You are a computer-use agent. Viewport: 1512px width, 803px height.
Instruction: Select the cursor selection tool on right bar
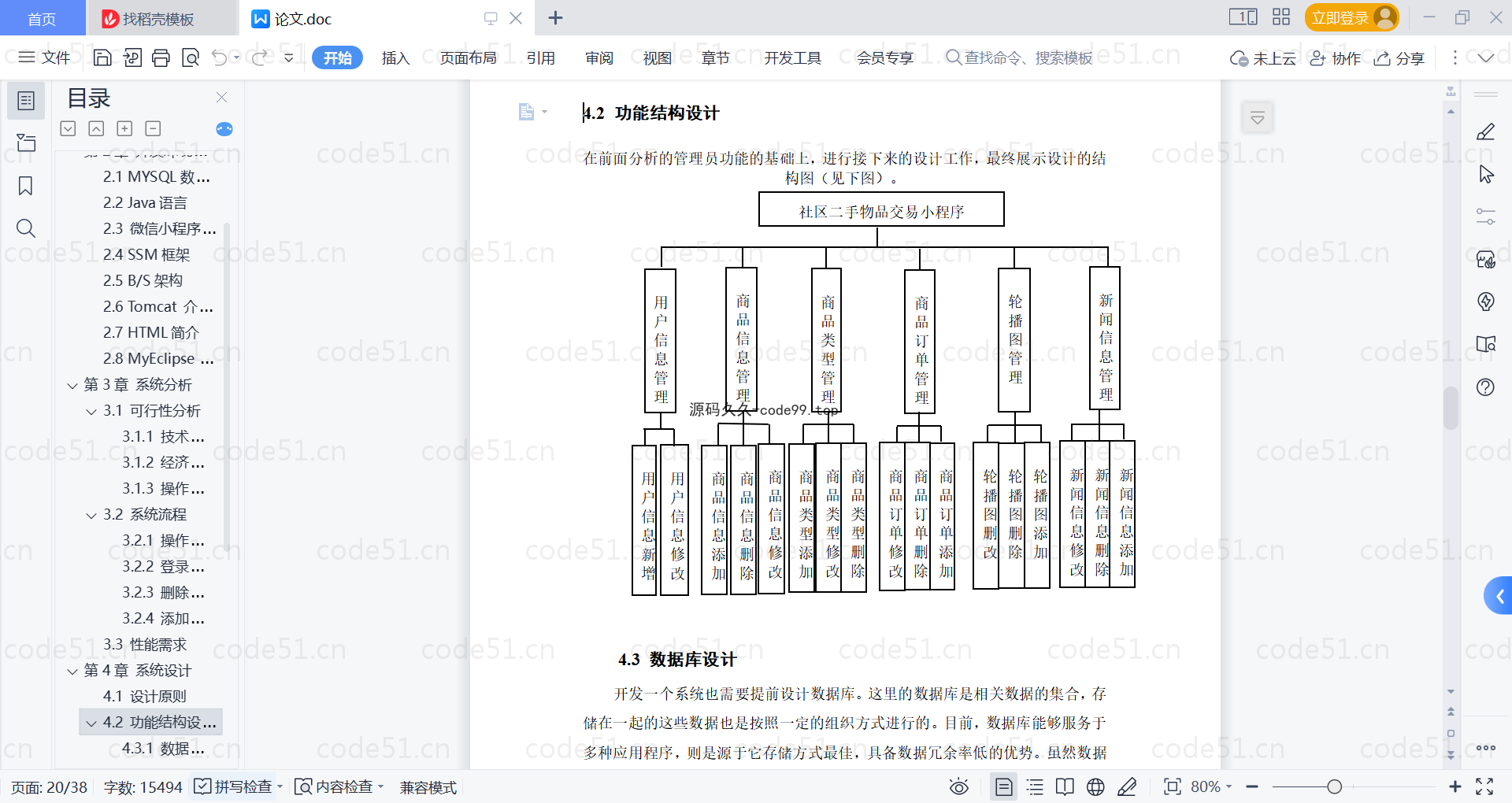pyautogui.click(x=1486, y=174)
